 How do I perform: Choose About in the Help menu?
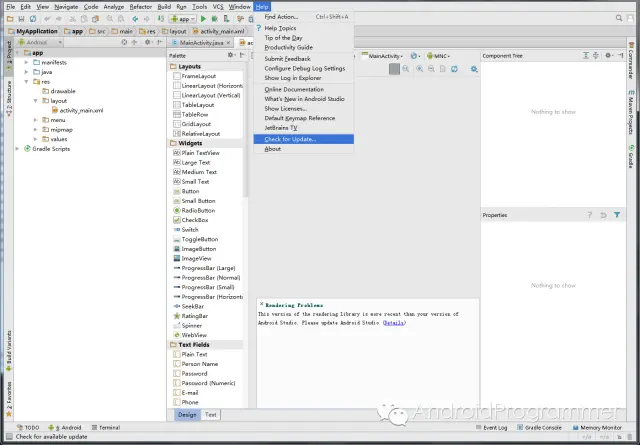304,149
